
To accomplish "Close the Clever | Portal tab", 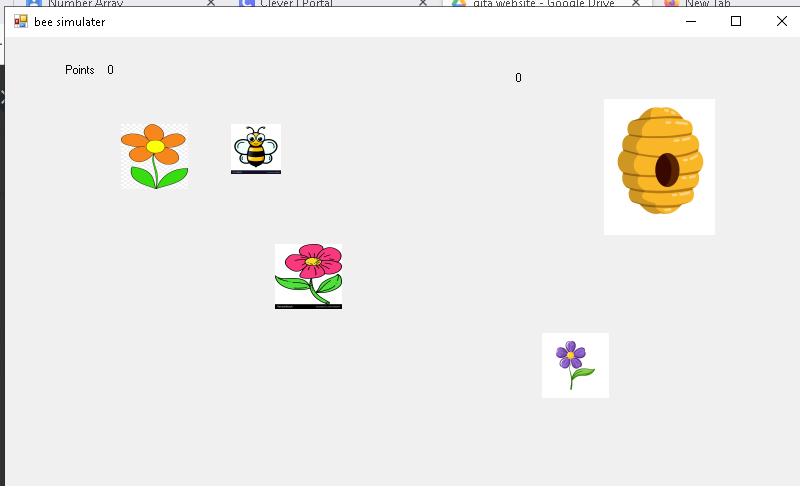I will click(423, 4).
